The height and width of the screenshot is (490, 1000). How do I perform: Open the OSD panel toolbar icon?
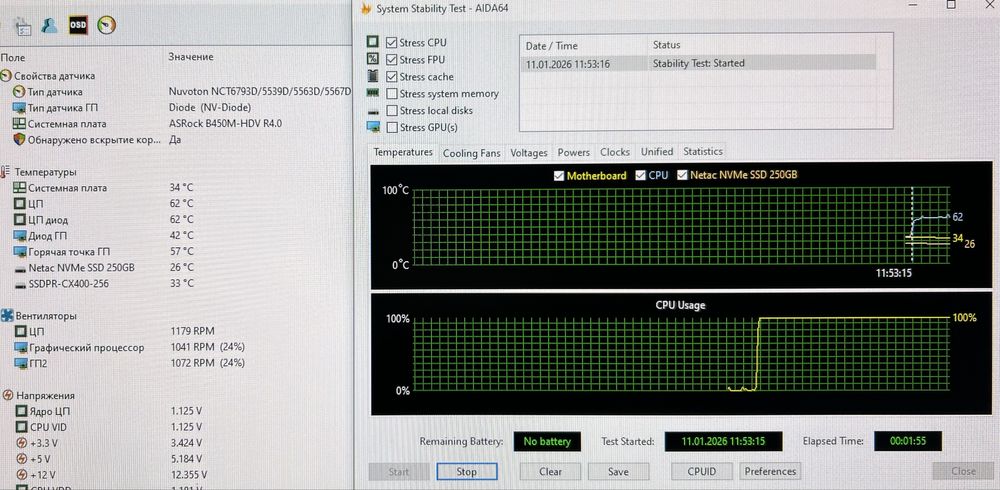(x=78, y=25)
